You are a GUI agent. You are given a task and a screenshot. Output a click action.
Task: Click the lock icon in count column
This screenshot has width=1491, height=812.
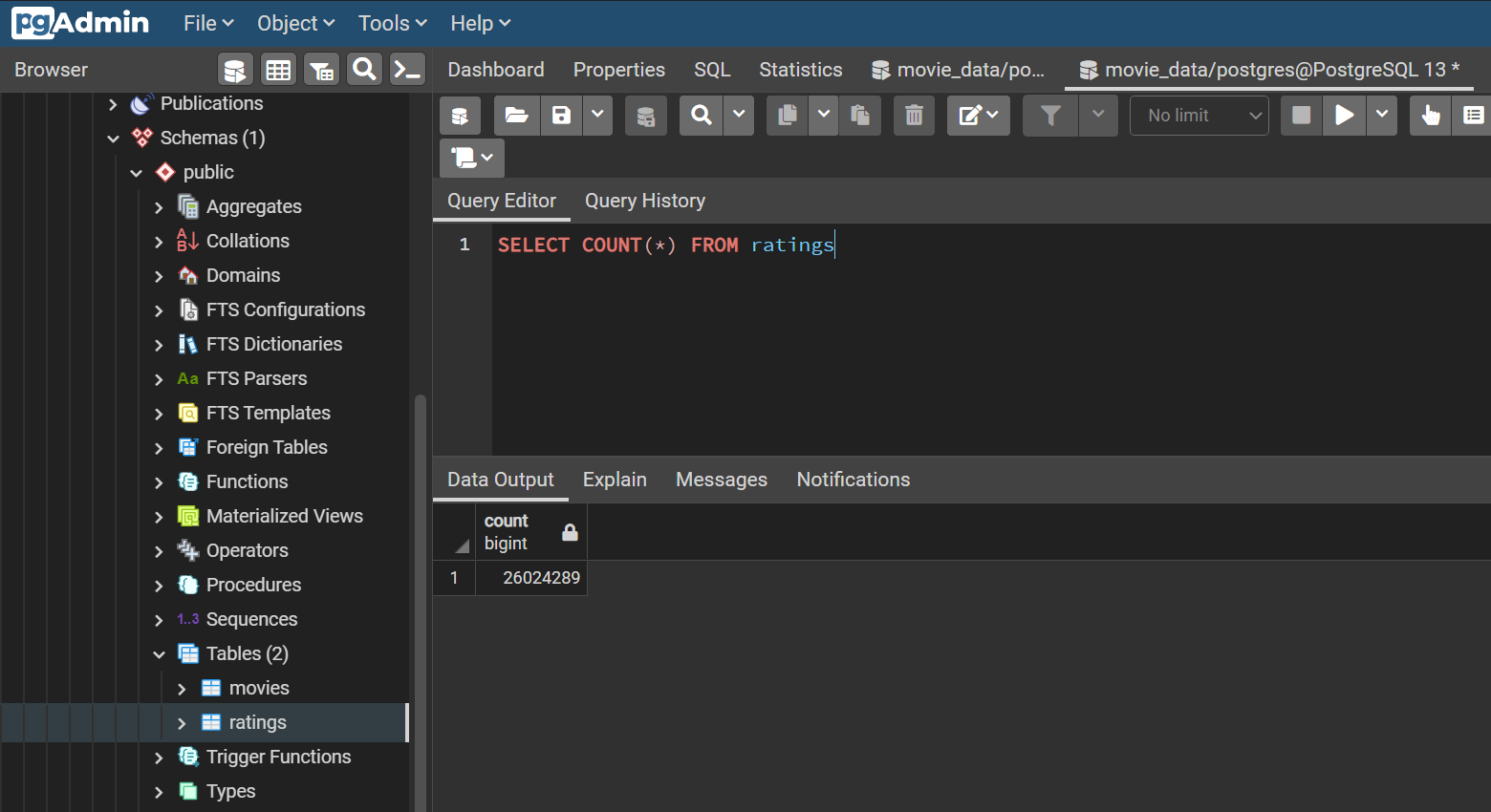(570, 532)
